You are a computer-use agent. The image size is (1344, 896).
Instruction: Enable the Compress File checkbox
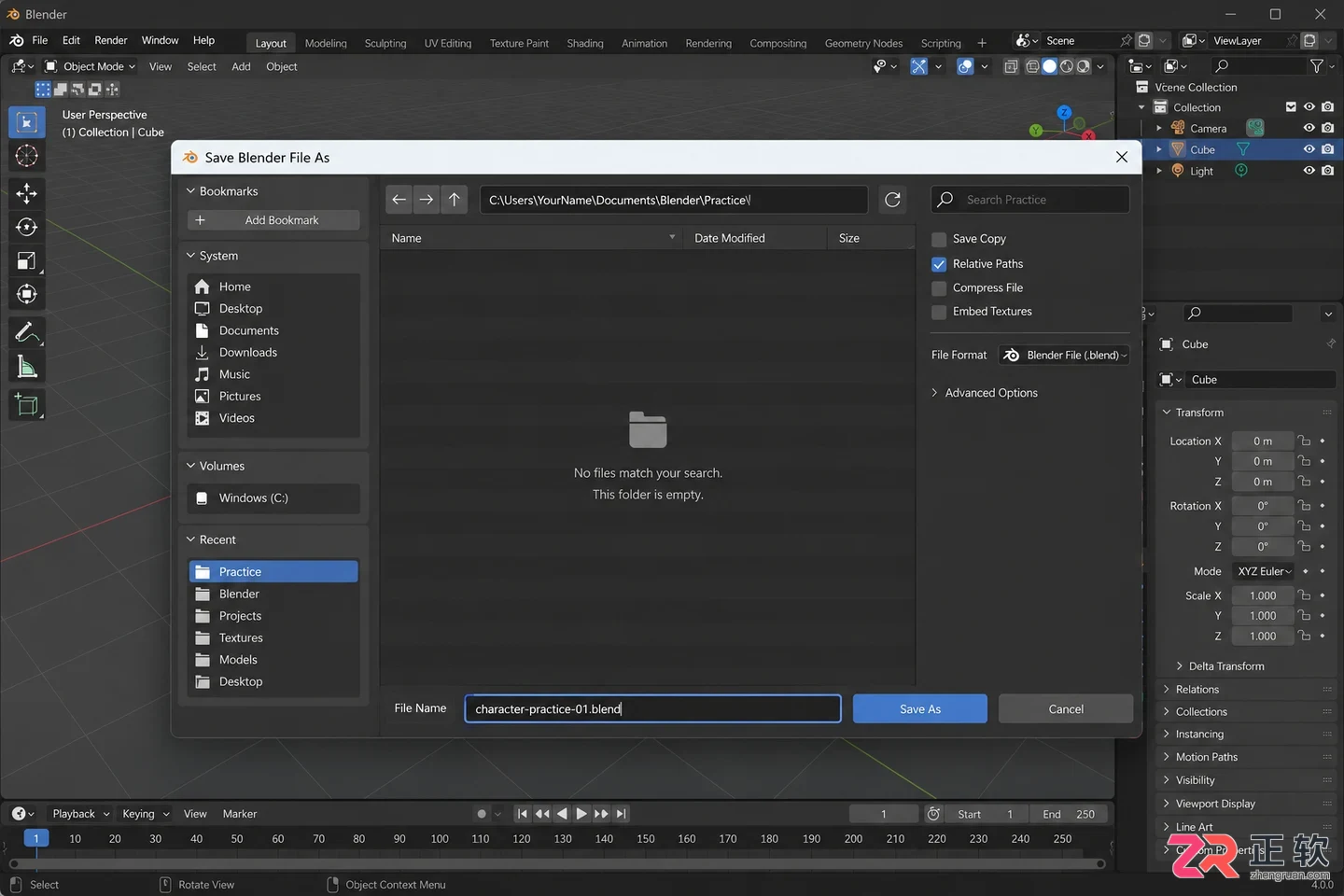point(939,288)
